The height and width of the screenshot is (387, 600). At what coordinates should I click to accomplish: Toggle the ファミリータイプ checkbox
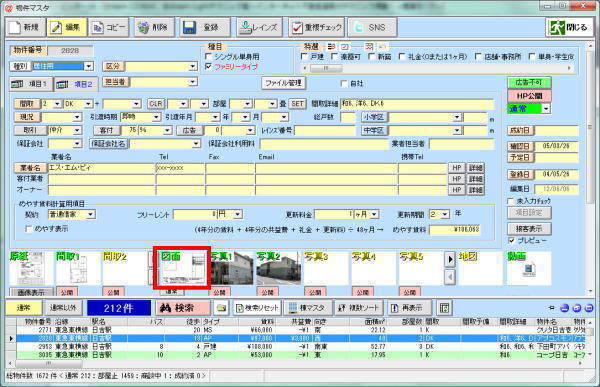208,66
